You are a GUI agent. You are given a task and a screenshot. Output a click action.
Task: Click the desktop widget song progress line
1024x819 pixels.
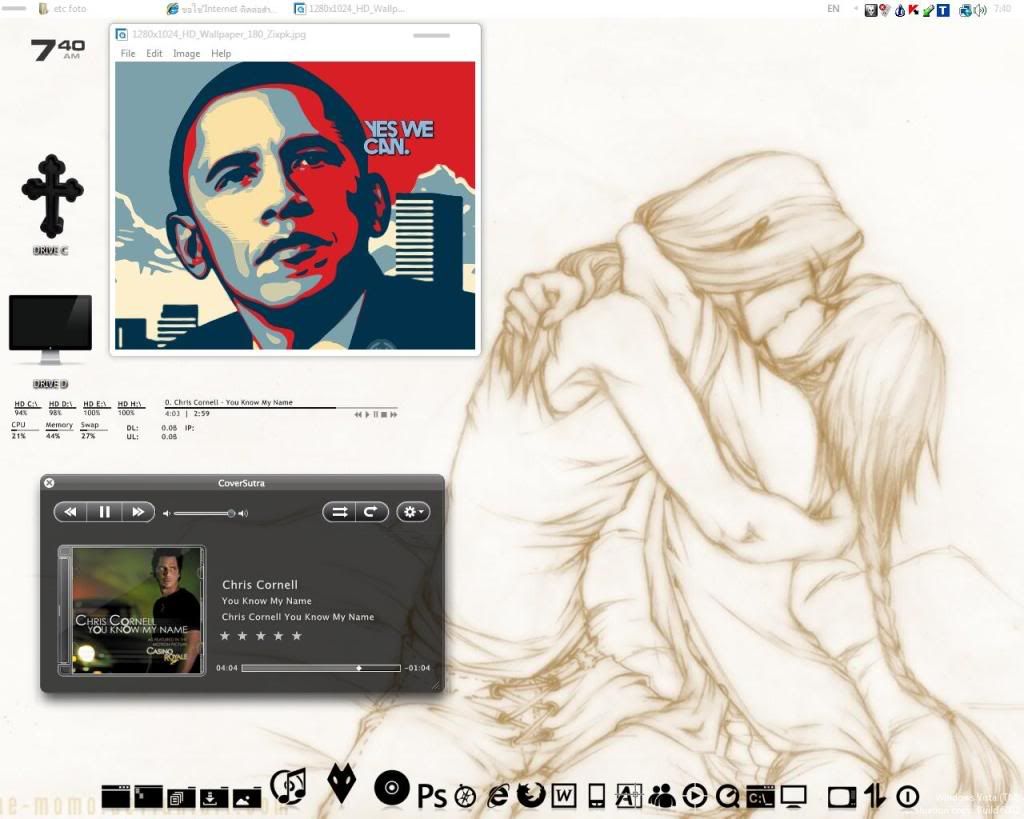pyautogui.click(x=281, y=408)
